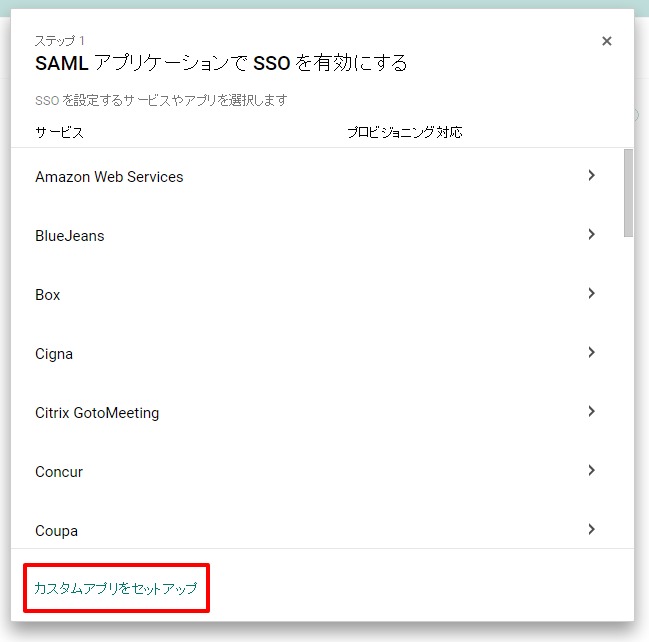Click the サービス column header
The width and height of the screenshot is (649, 642).
[x=59, y=132]
